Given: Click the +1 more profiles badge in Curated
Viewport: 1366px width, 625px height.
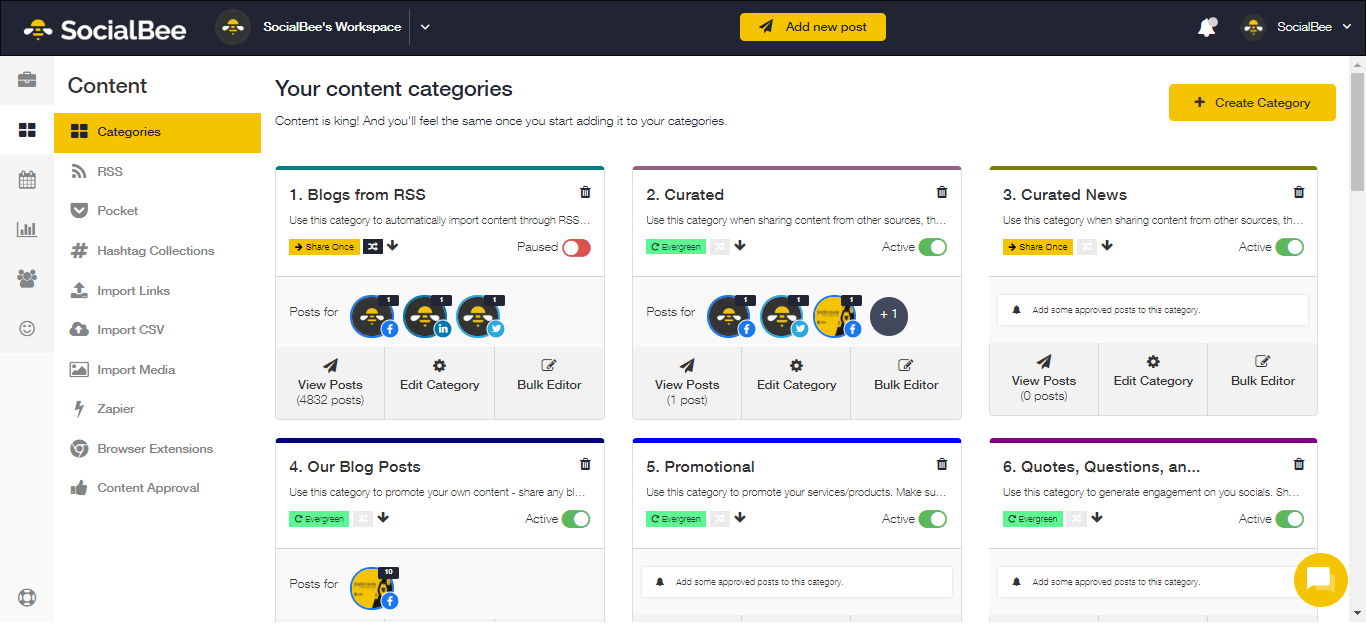Looking at the screenshot, I should (x=889, y=315).
